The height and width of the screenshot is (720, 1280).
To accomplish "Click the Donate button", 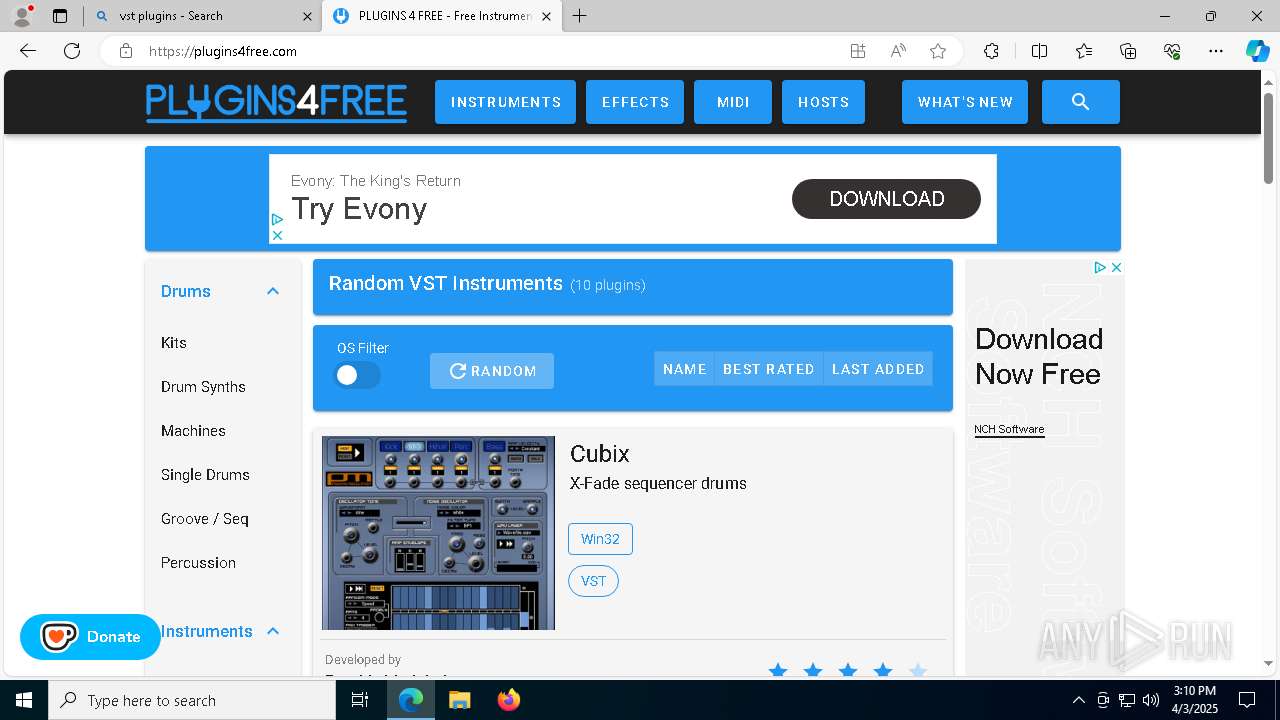I will (x=90, y=637).
